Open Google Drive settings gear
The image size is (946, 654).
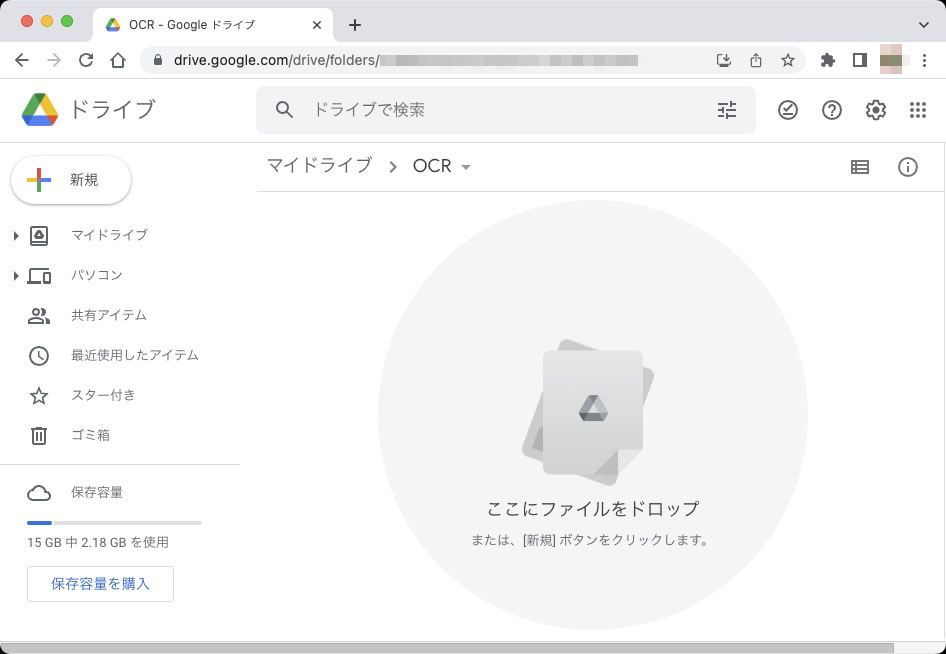[x=875, y=110]
